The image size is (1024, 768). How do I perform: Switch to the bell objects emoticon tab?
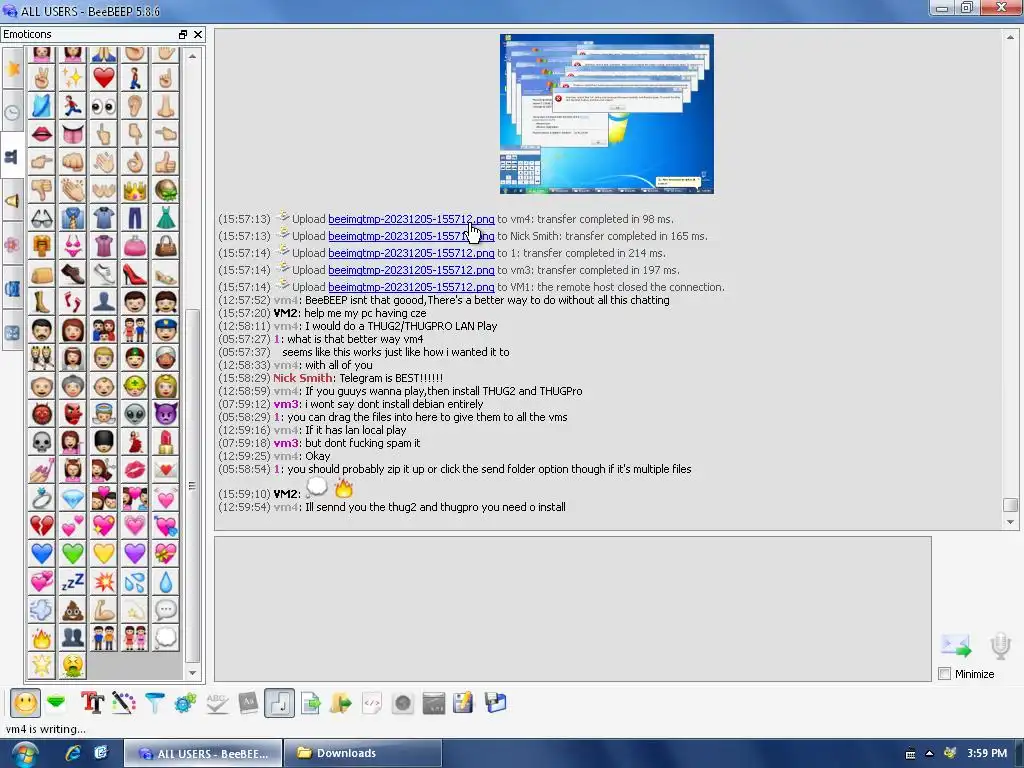coord(12,201)
